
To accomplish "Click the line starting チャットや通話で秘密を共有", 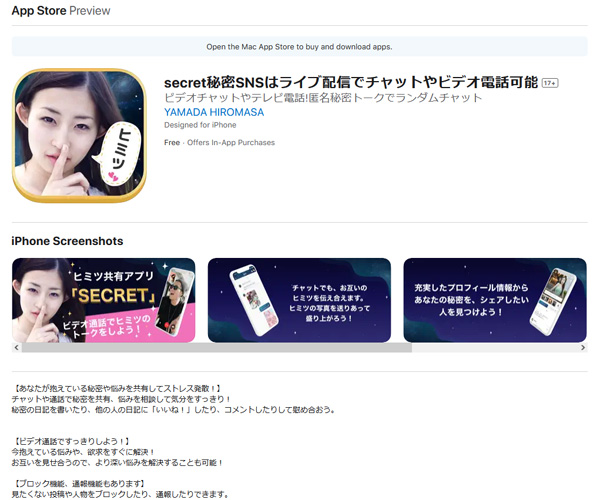I will (121, 399).
